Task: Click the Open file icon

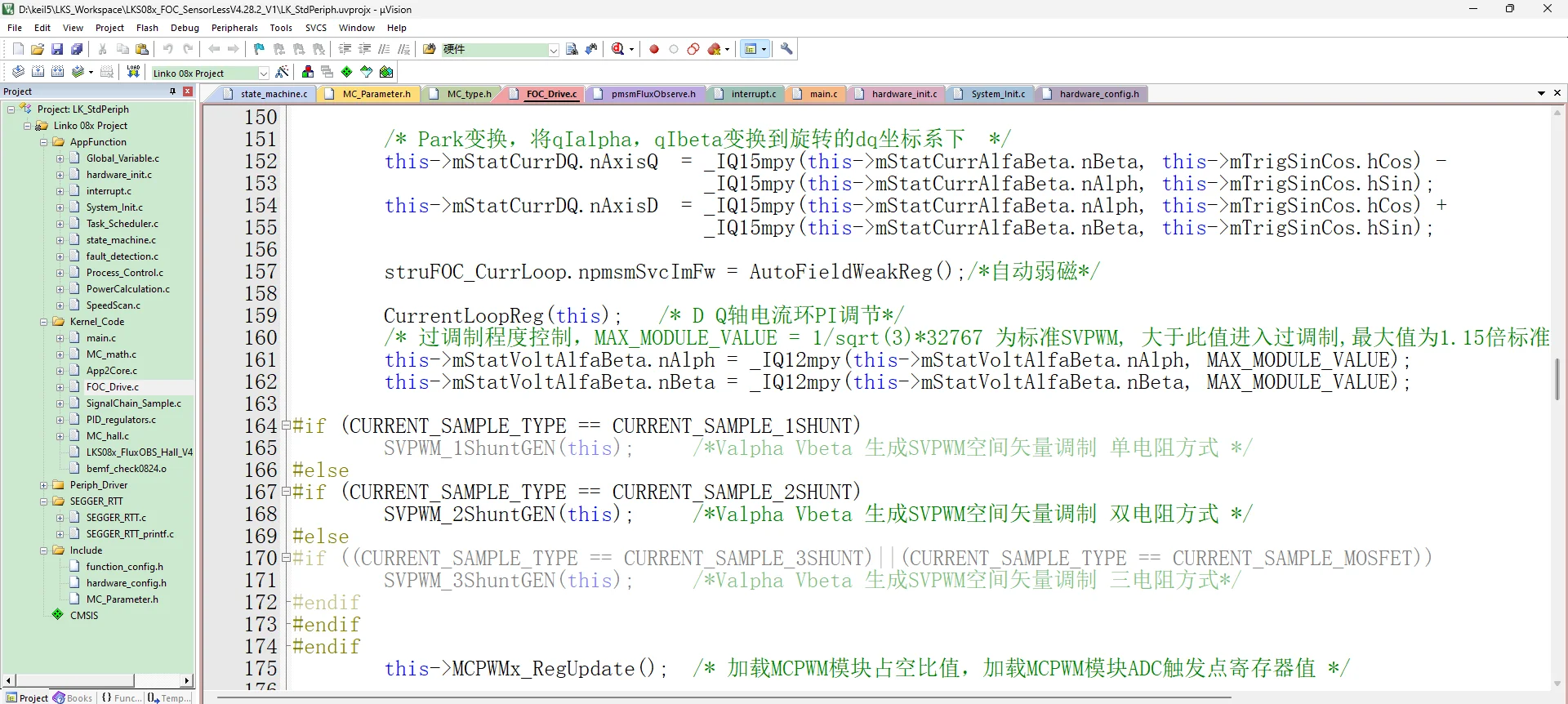Action: tap(38, 49)
